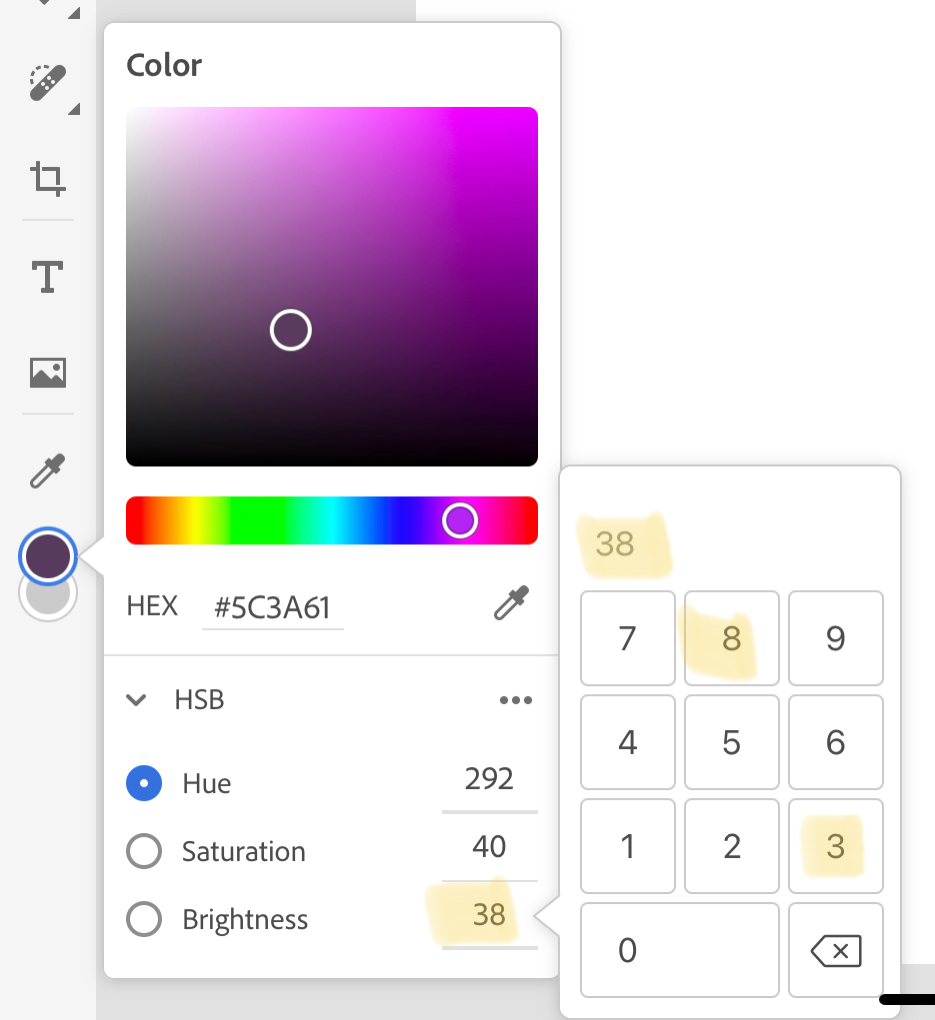This screenshot has width=935, height=1020.
Task: Activate the eyedropper beside the HEX field
Action: (x=511, y=605)
